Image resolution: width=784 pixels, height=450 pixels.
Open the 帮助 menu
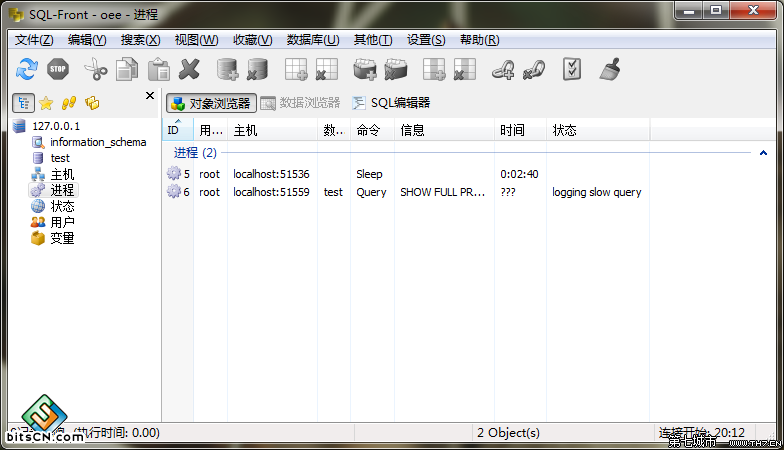480,40
